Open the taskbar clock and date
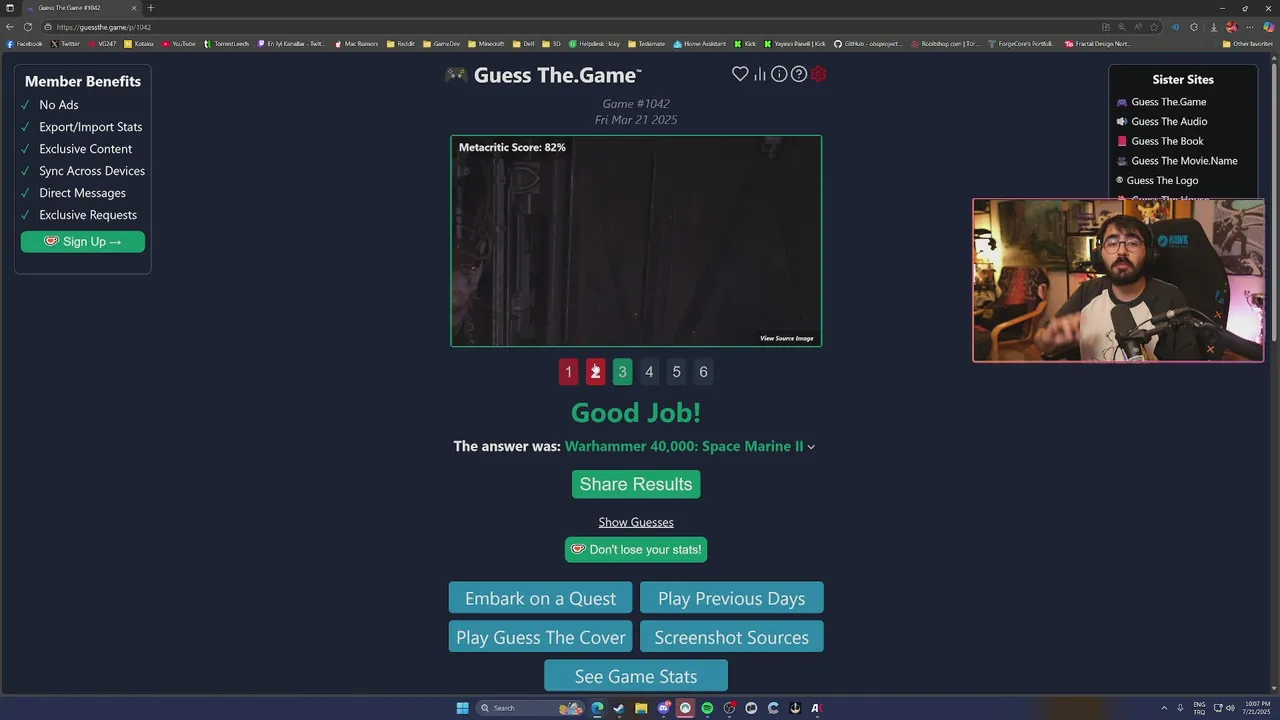 (x=1255, y=708)
